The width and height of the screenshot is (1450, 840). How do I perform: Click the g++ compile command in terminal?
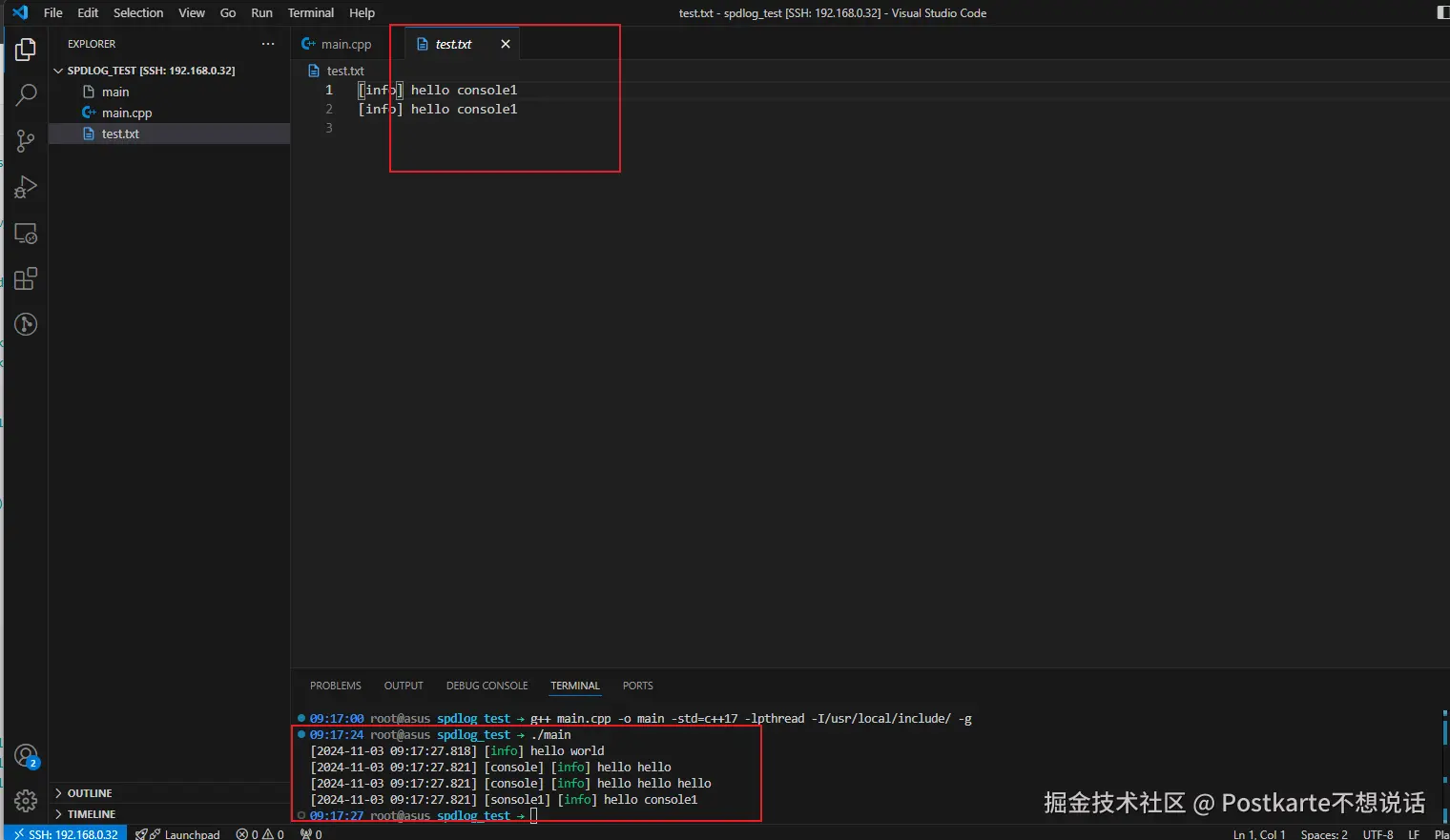751,719
